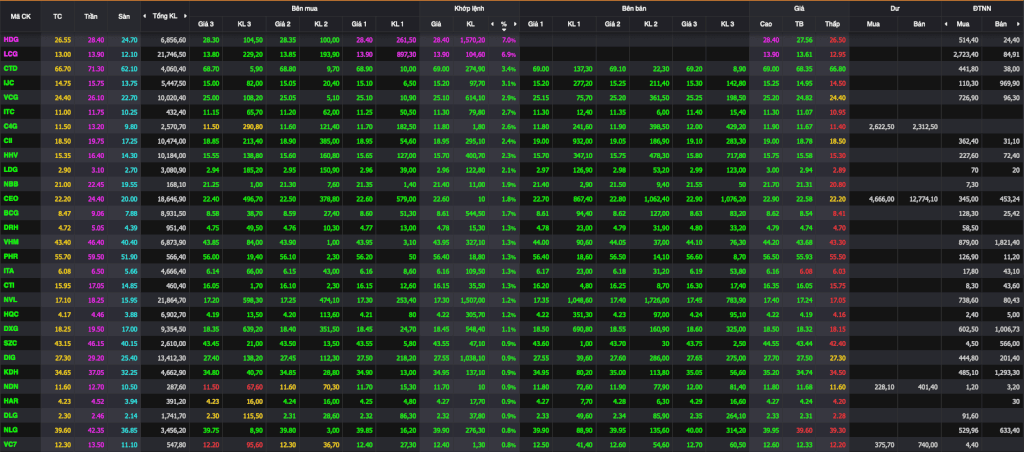Open DRH stock symbol
The width and height of the screenshot is (1024, 452).
[11, 227]
